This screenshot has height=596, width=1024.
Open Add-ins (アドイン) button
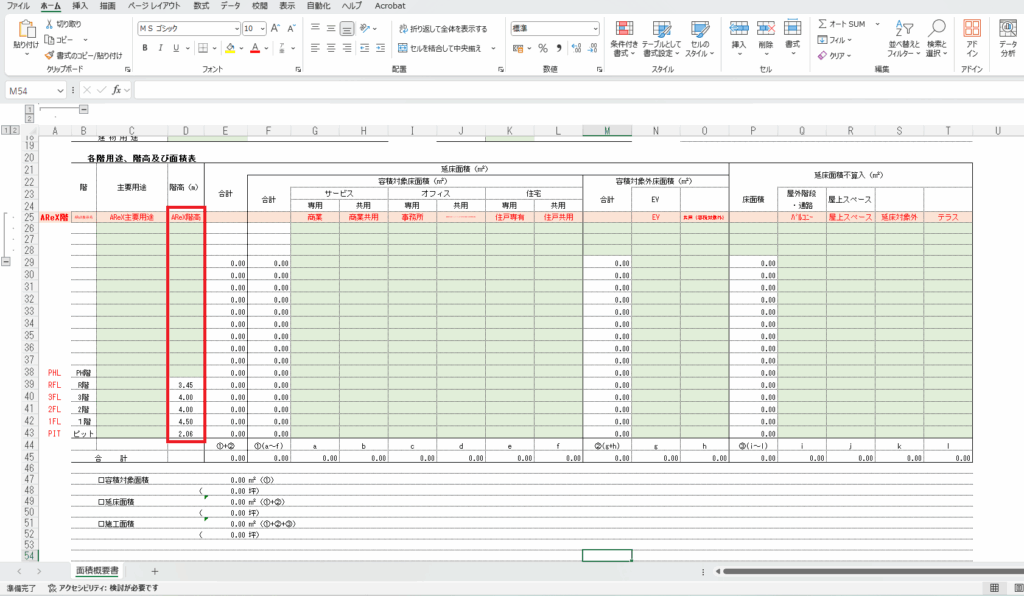click(972, 39)
